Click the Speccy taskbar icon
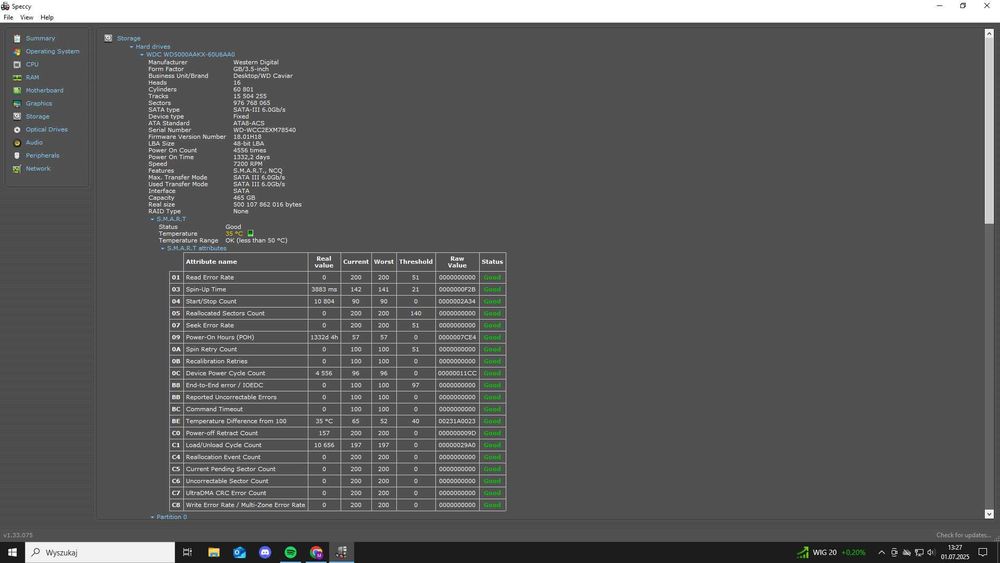Screen dimensions: 1000x563 click(x=342, y=552)
